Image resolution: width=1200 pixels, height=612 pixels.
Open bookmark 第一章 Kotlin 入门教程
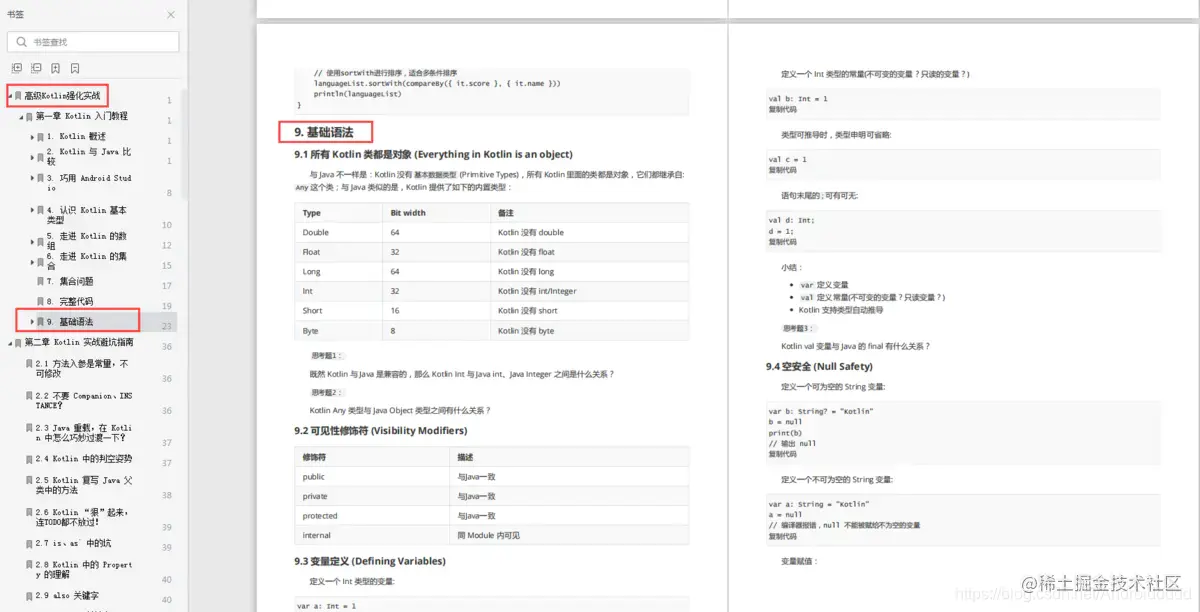[82, 116]
